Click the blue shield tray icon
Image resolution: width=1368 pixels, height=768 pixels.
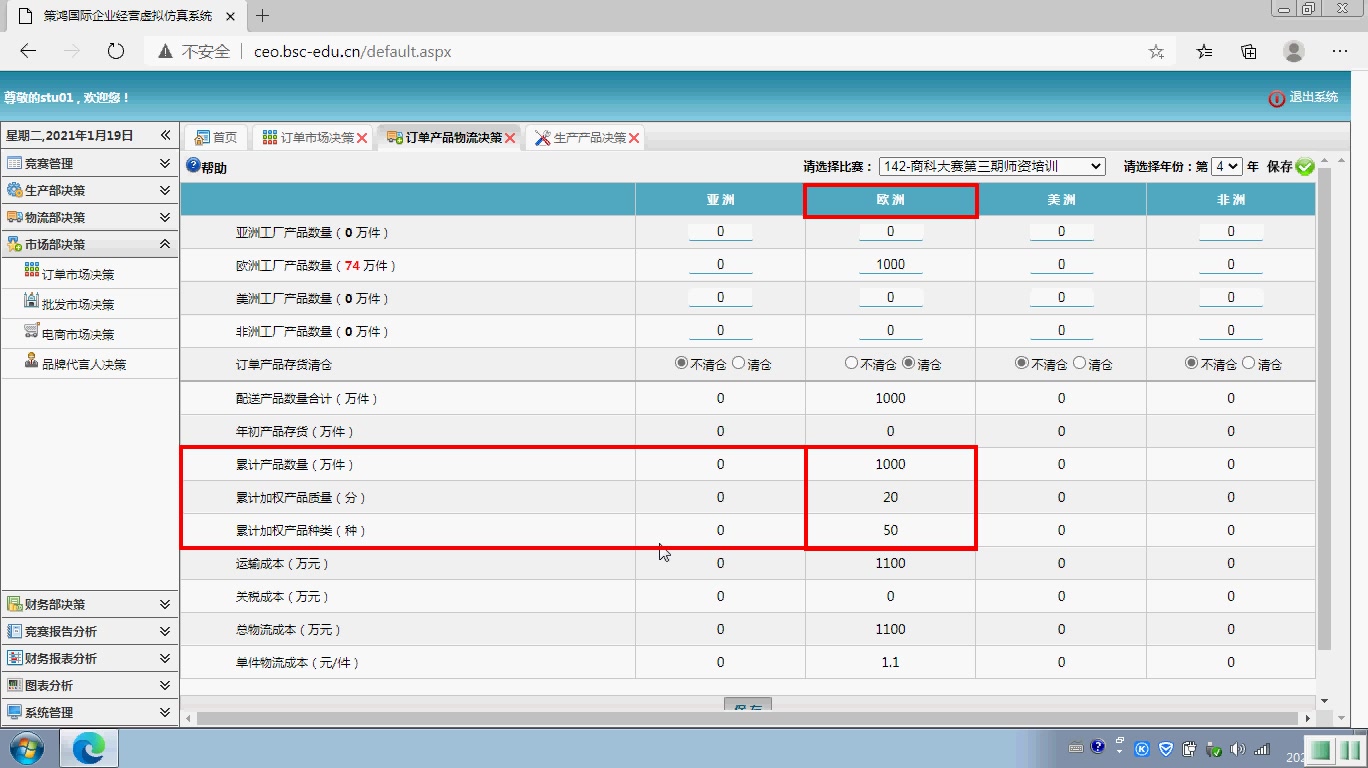click(1165, 749)
